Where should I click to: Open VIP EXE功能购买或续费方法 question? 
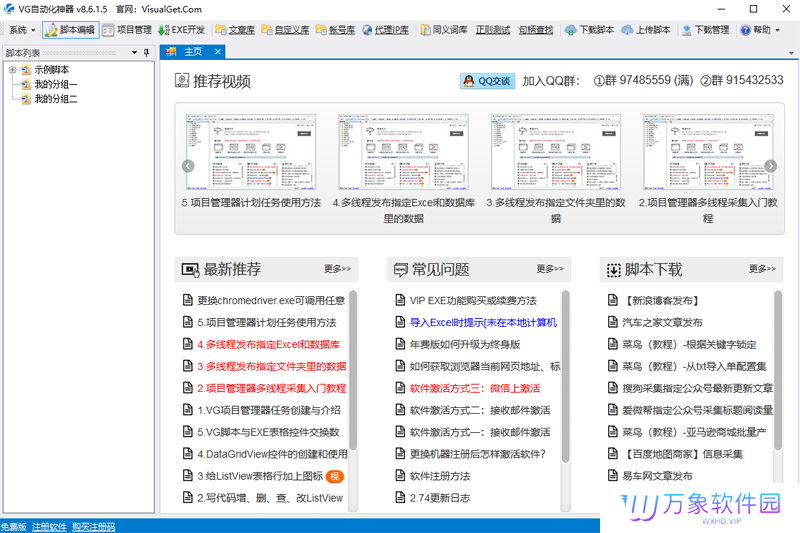[x=473, y=301]
